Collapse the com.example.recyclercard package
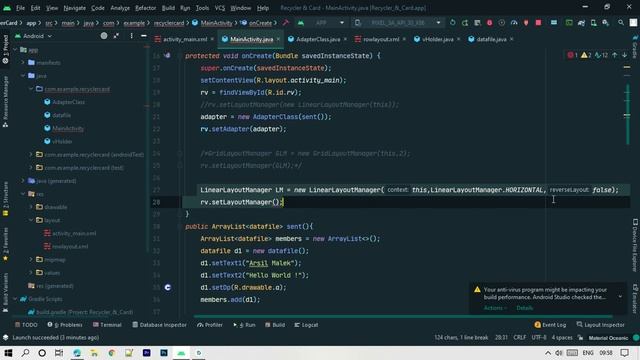Screen dimensions: 640x360 31,89
